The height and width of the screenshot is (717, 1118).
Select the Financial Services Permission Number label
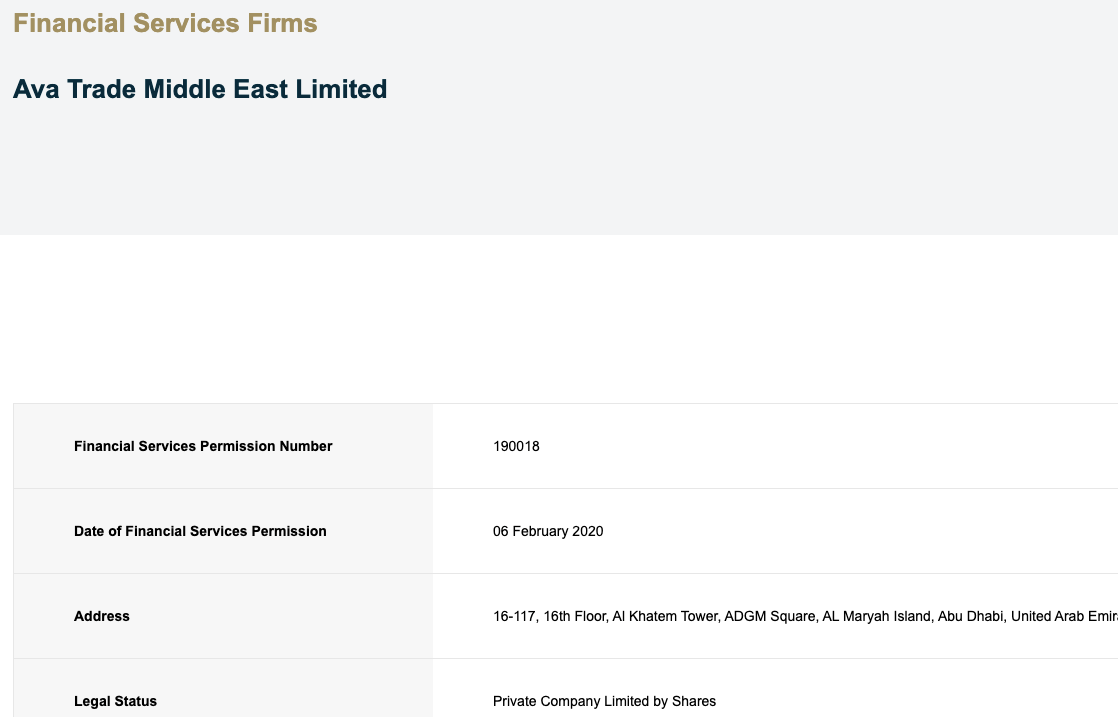(203, 446)
